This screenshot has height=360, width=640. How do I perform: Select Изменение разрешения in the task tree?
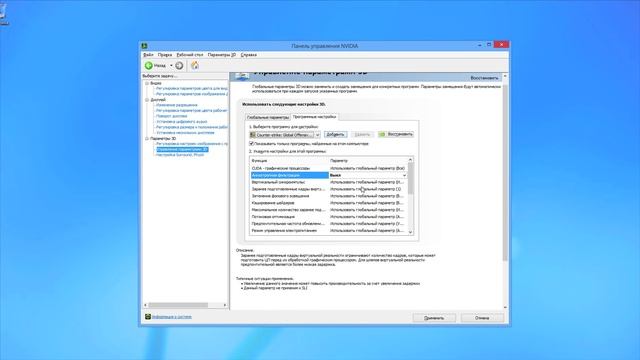pos(176,105)
